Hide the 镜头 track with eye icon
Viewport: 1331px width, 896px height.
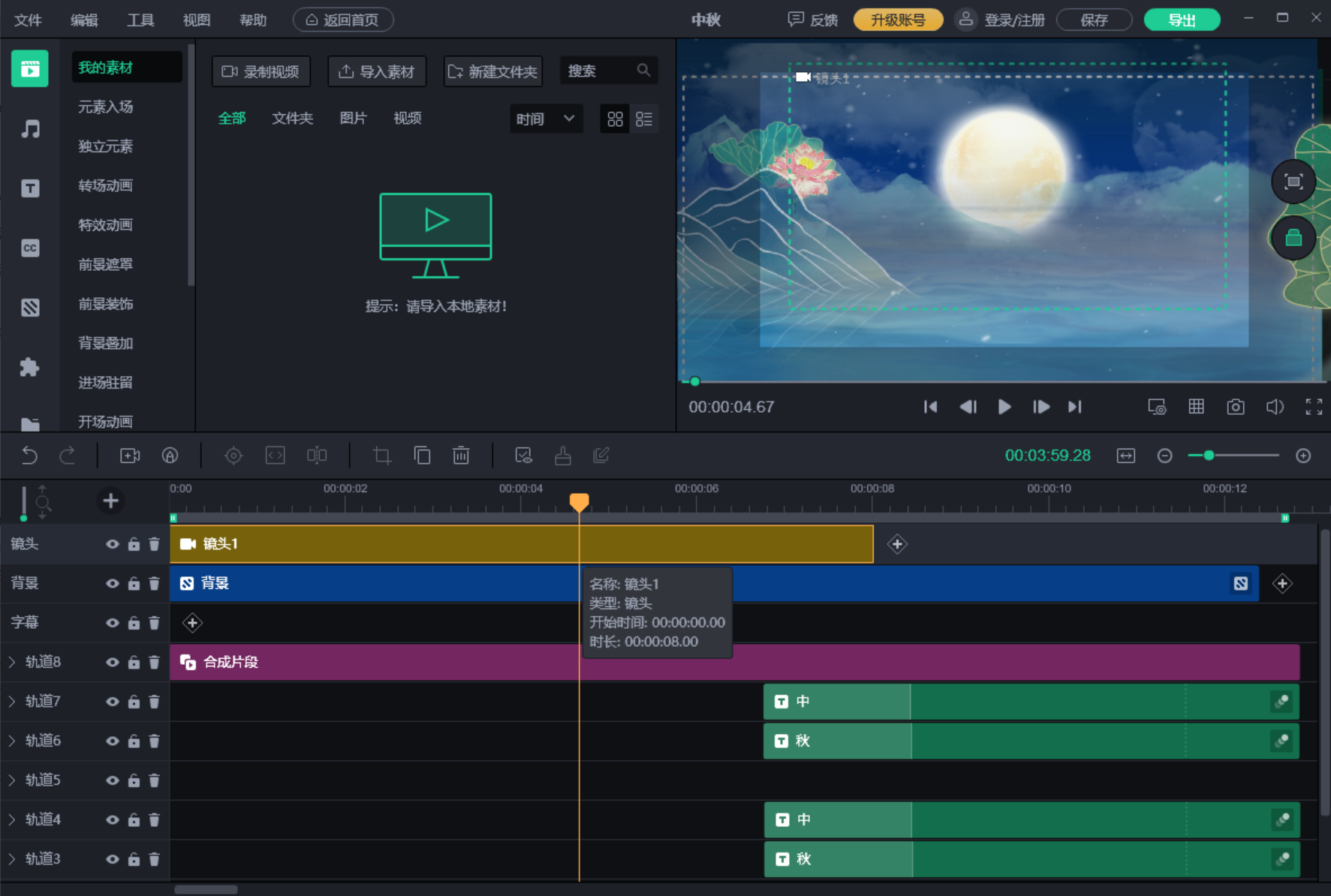coord(113,544)
